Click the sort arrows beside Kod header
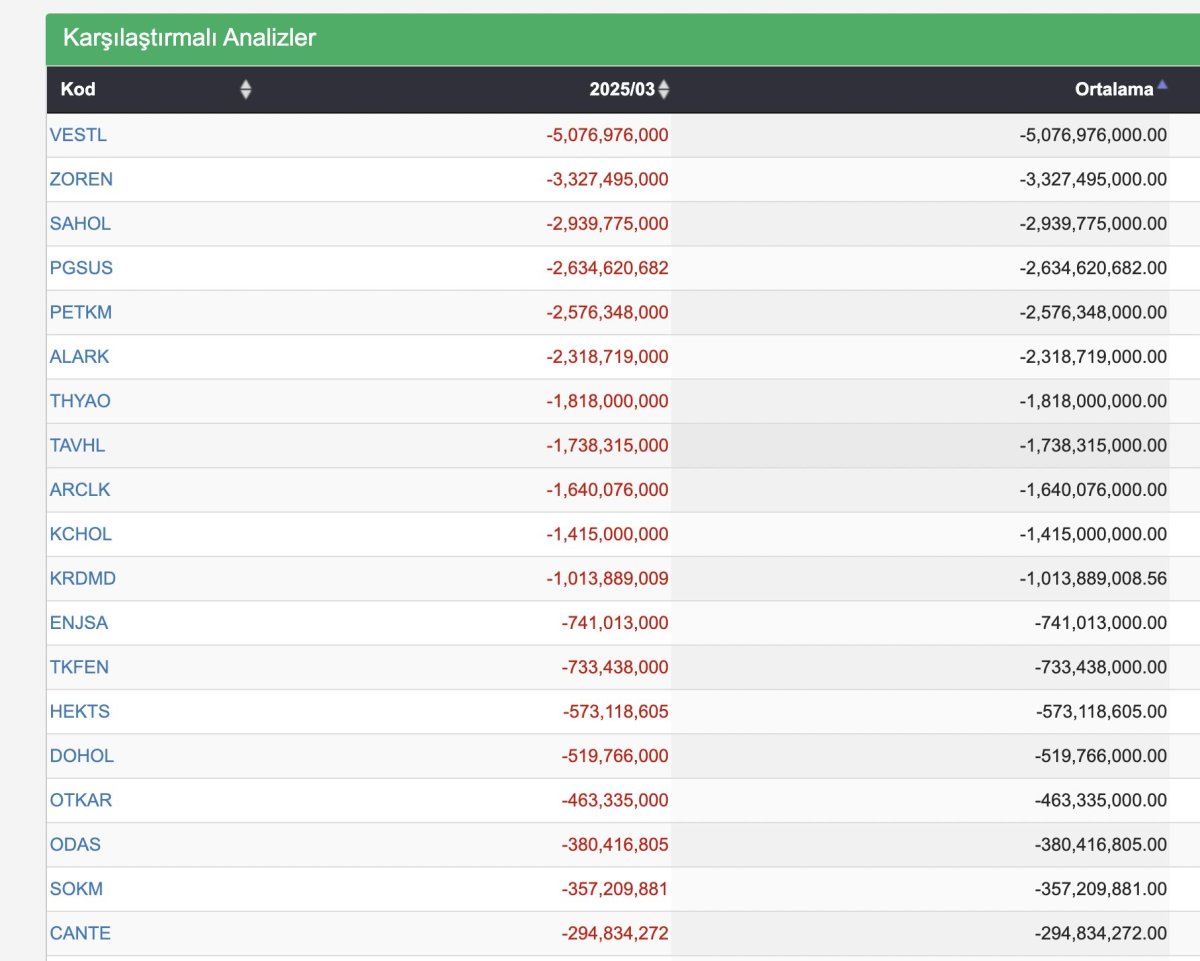Screen dimensions: 1200x961 (x=246, y=90)
